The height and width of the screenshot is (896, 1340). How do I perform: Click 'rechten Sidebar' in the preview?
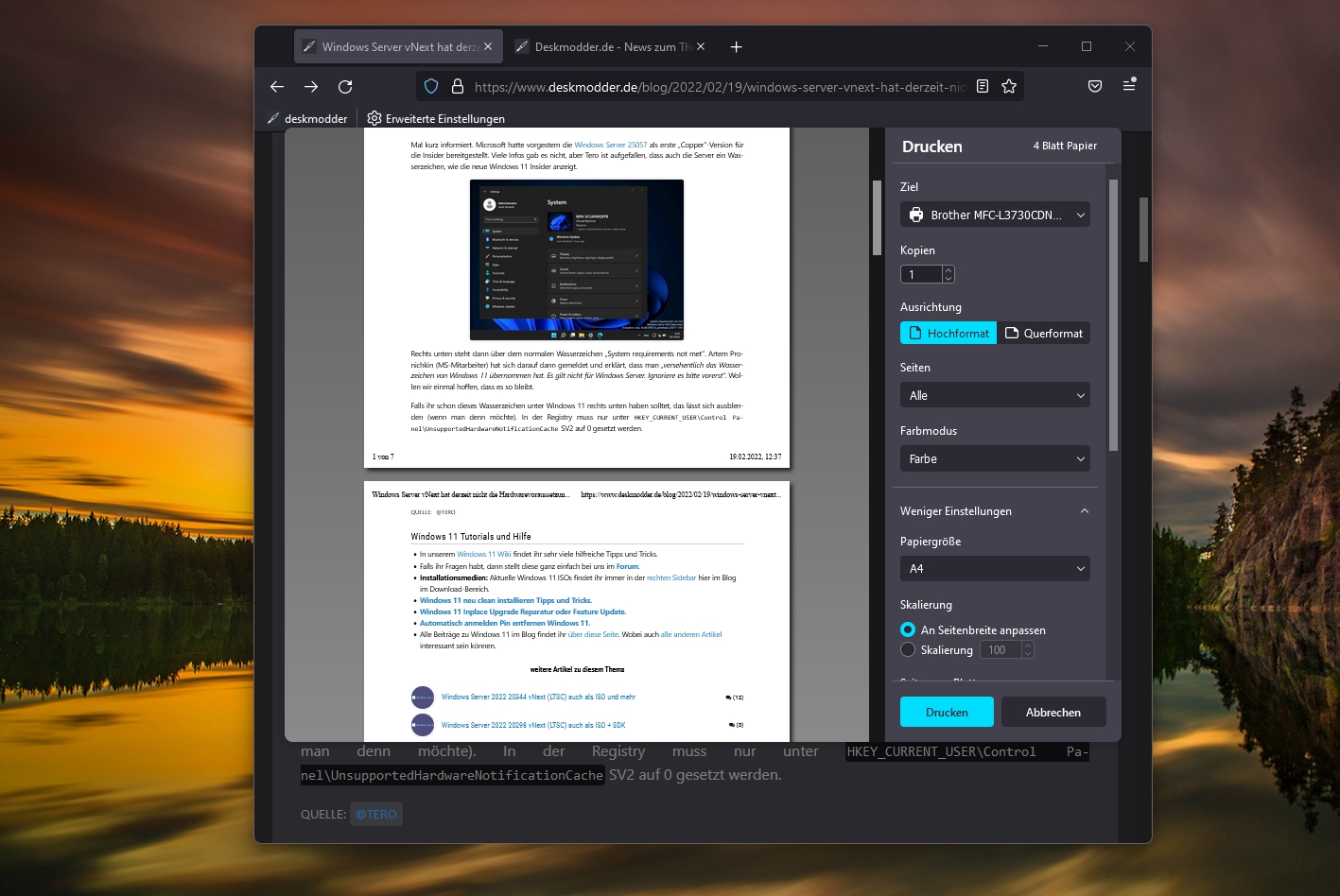pos(671,577)
